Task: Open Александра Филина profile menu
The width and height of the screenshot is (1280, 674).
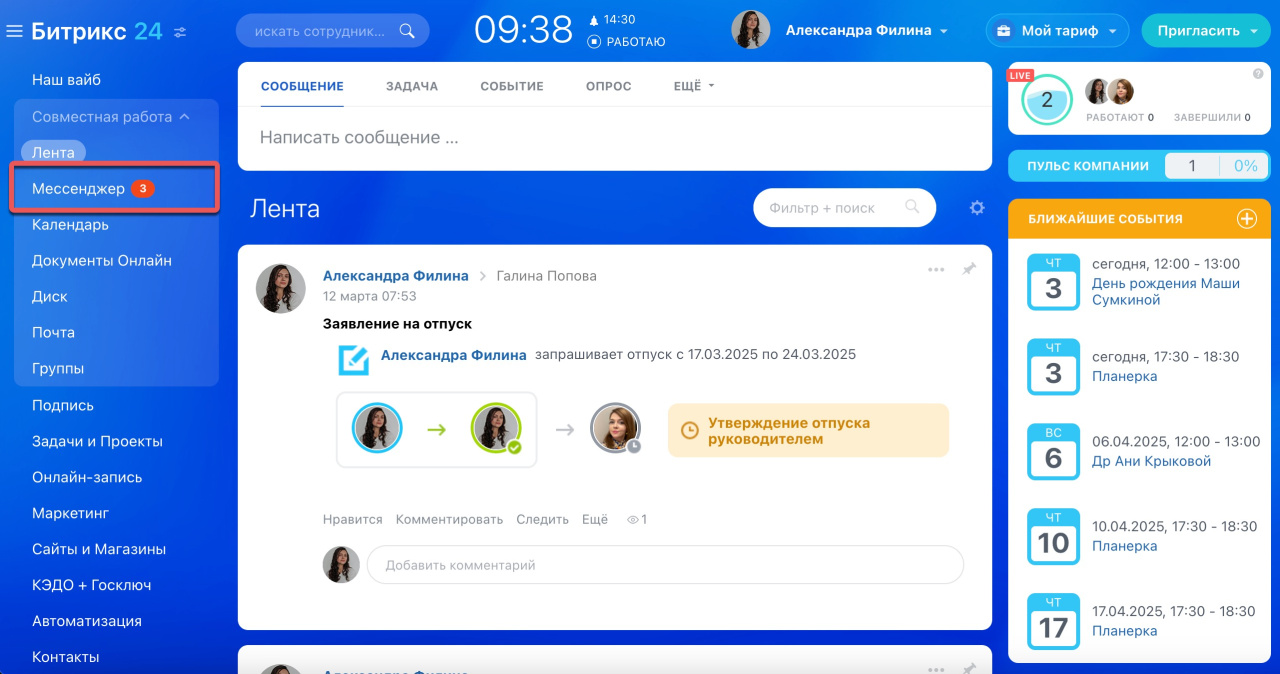Action: click(x=865, y=31)
